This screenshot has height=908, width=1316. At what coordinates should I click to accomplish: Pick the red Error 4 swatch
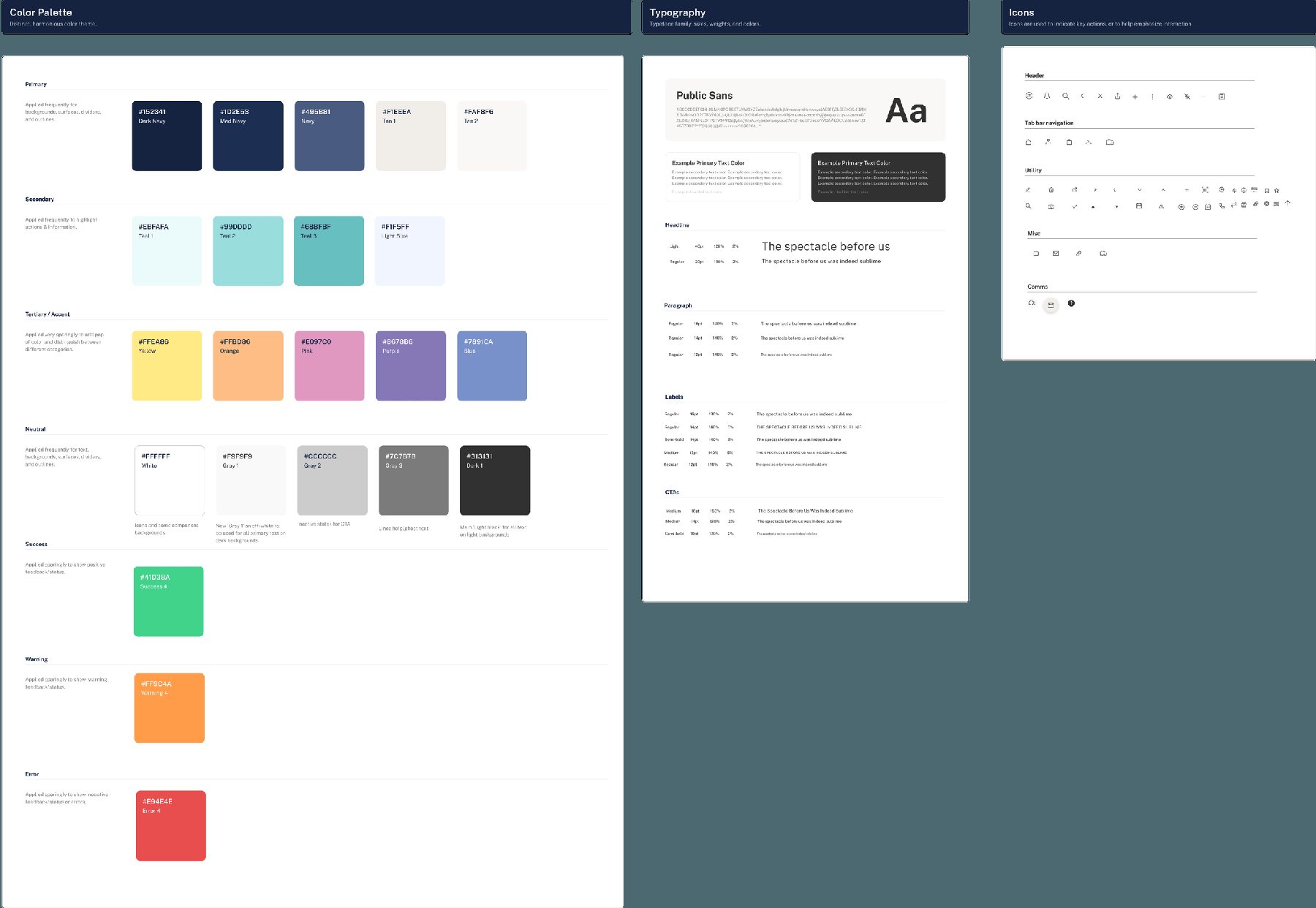(171, 825)
